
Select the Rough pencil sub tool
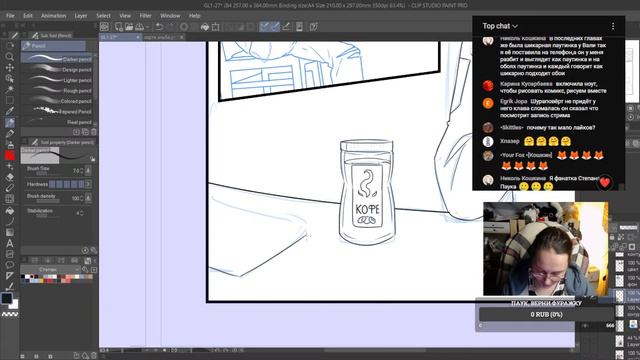[x=57, y=91]
